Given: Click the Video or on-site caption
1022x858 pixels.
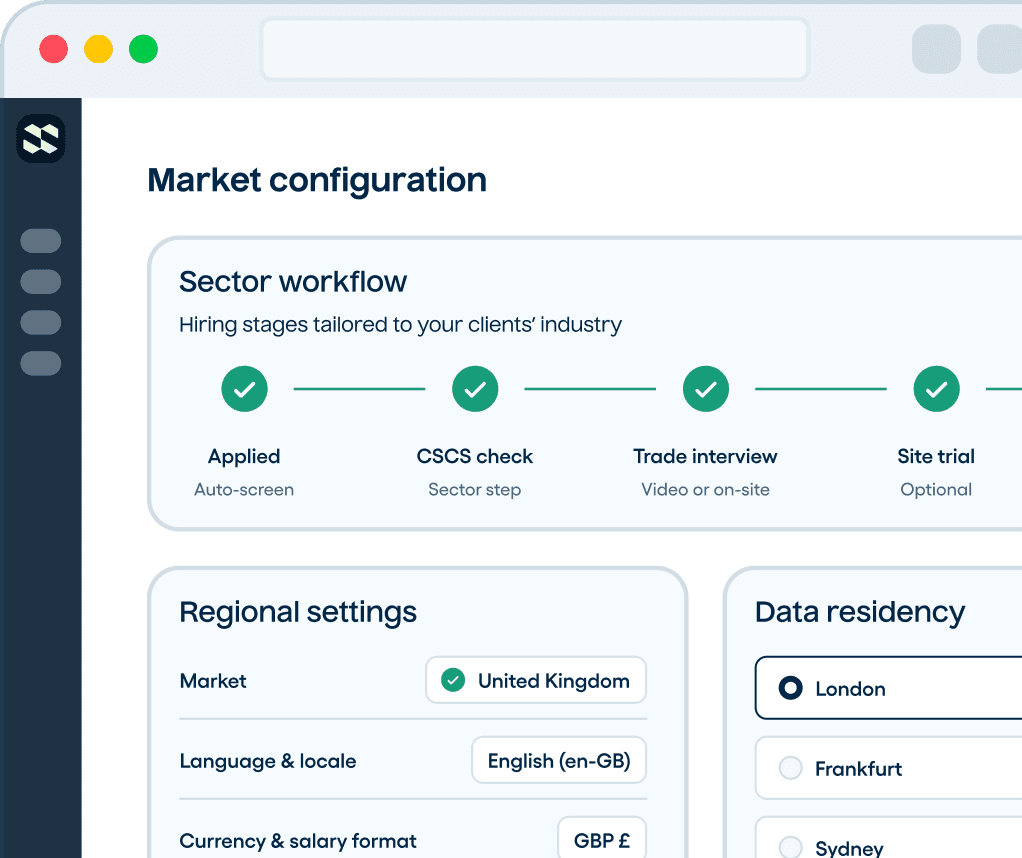Looking at the screenshot, I should 706,490.
